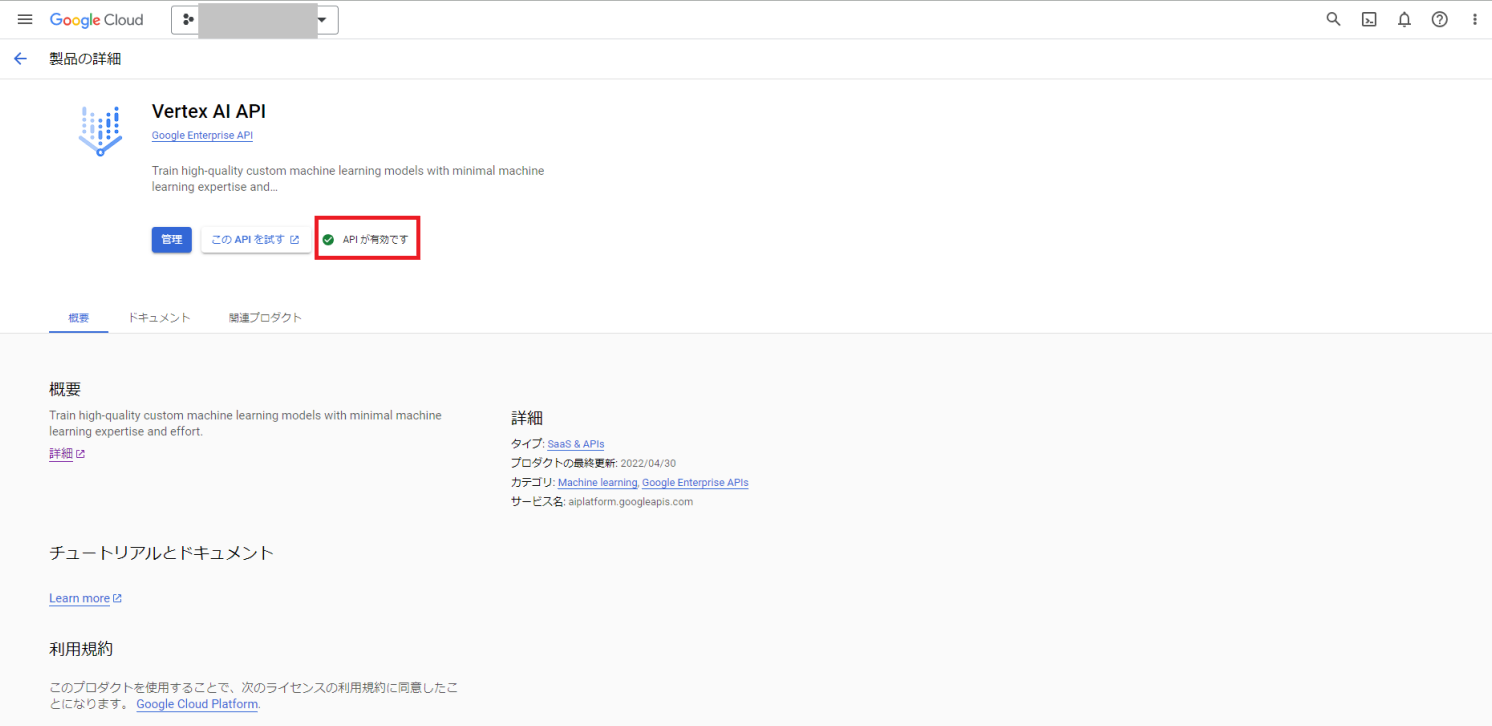This screenshot has width=1492, height=726.
Task: Open the Learn more link
Action: (85, 598)
